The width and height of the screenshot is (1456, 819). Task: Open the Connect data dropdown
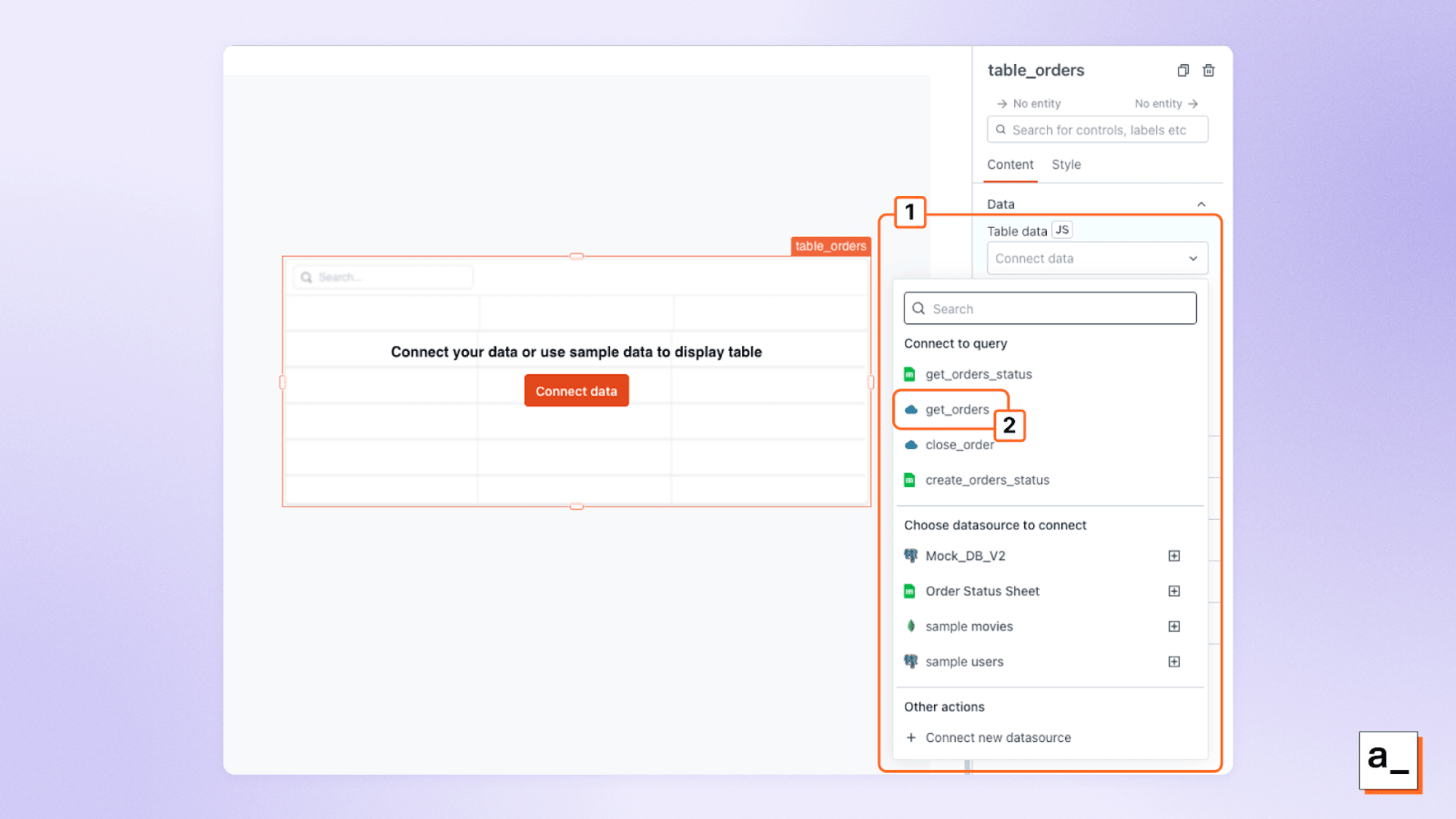pyautogui.click(x=1096, y=258)
